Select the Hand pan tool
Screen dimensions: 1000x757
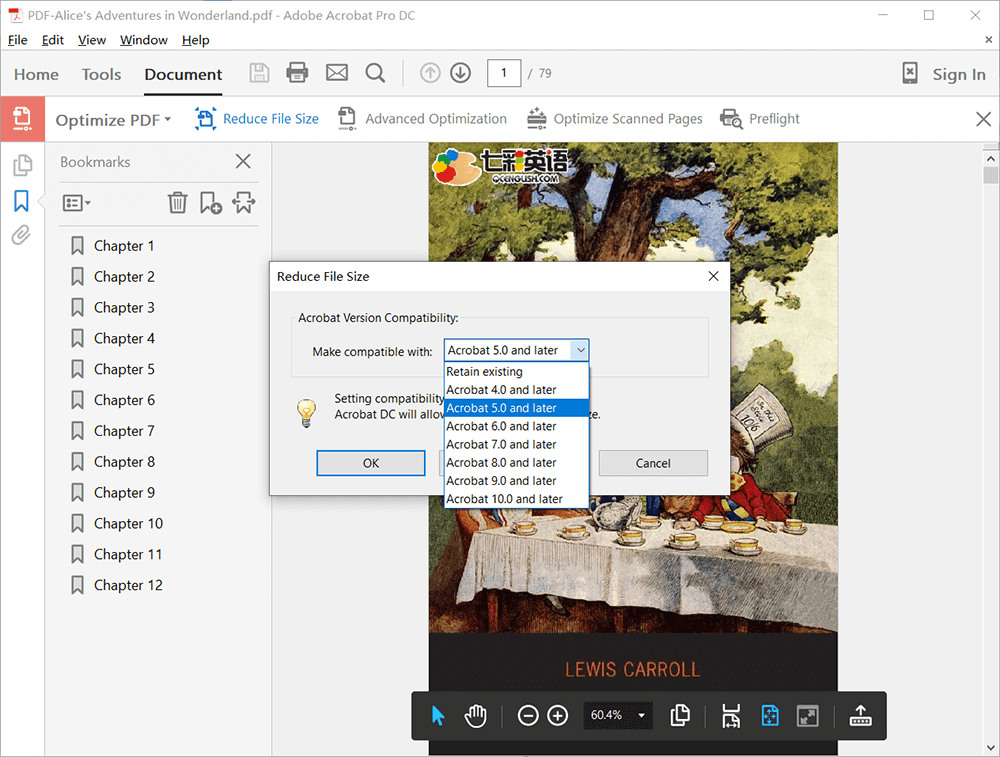point(475,715)
